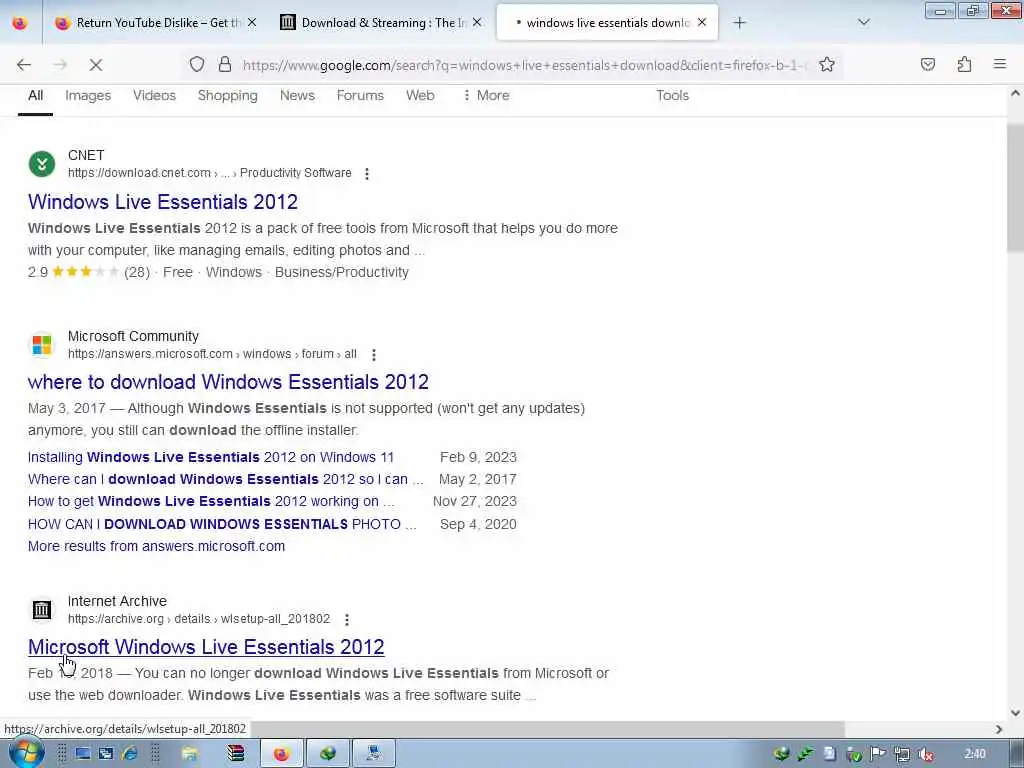
Task: Open options for the Internet Archive result
Action: click(x=347, y=619)
